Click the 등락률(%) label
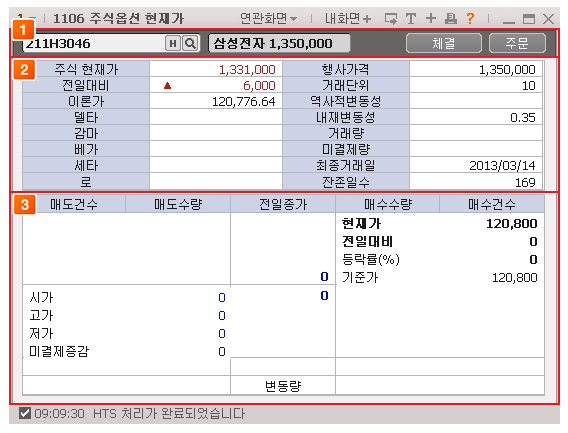The width and height of the screenshot is (568, 433). (371, 259)
